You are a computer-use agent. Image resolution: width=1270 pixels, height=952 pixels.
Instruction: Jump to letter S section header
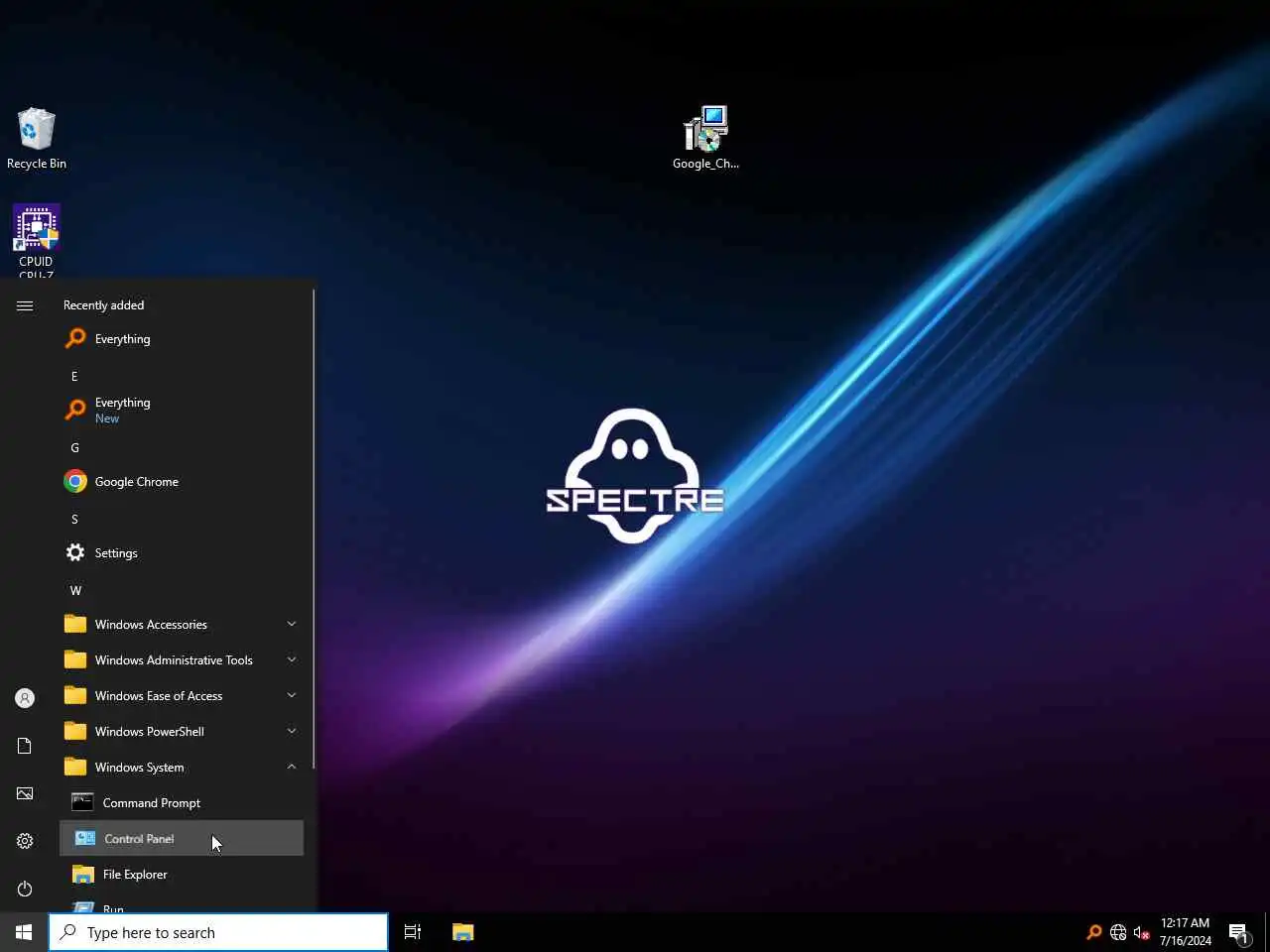point(74,520)
